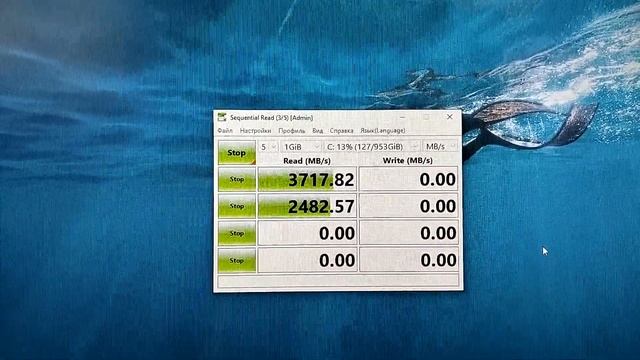Click the Write (MB/s) column header
This screenshot has height=360, width=640.
click(407, 161)
